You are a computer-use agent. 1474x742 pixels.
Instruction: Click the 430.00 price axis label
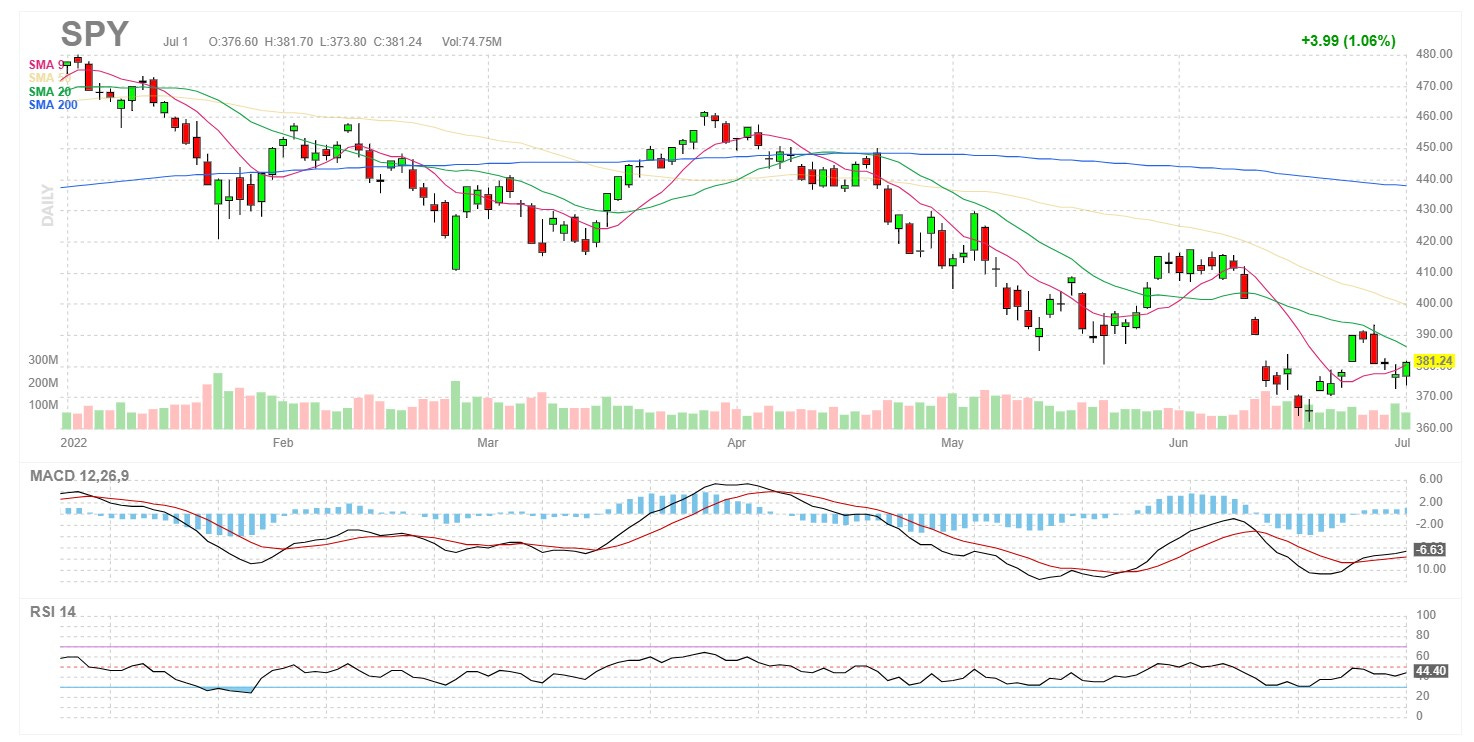pyautogui.click(x=1435, y=209)
